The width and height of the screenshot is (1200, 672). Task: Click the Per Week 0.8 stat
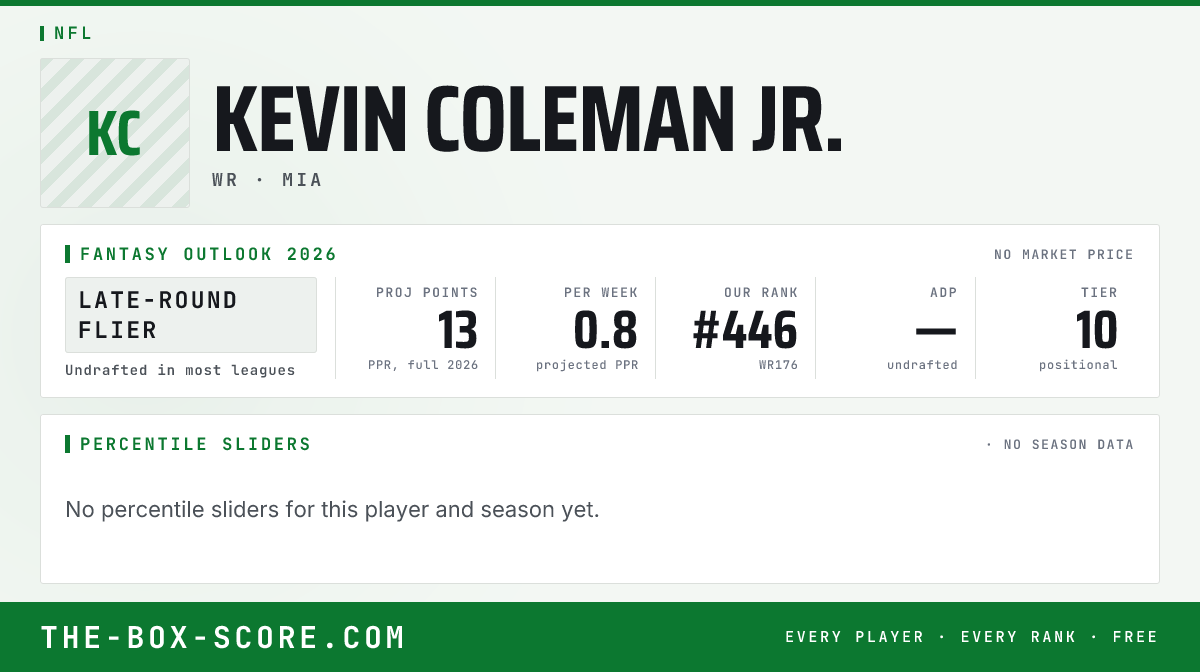pos(606,331)
